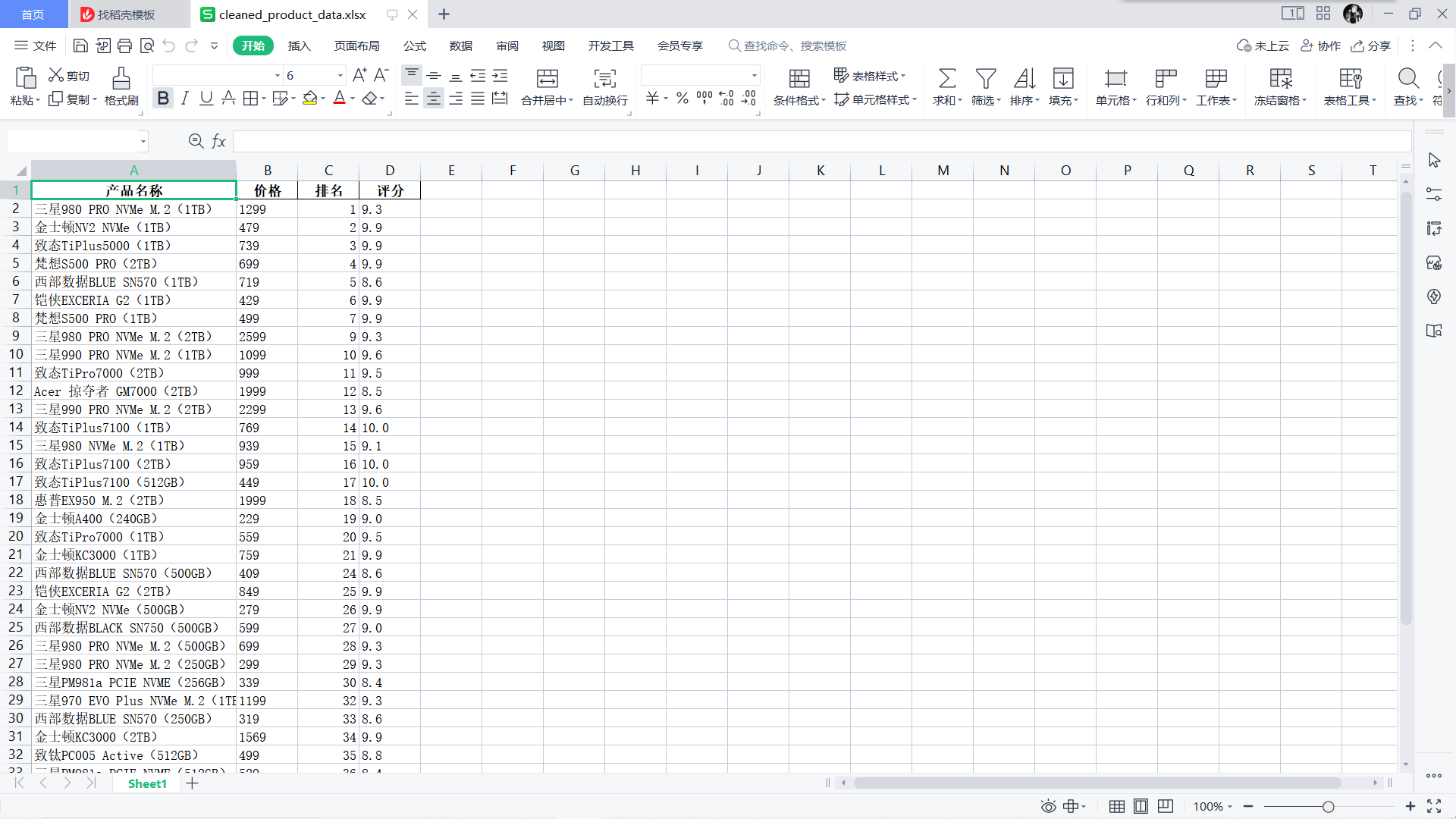Toggle Italic formatting button
Image resolution: width=1456 pixels, height=819 pixels.
[184, 99]
